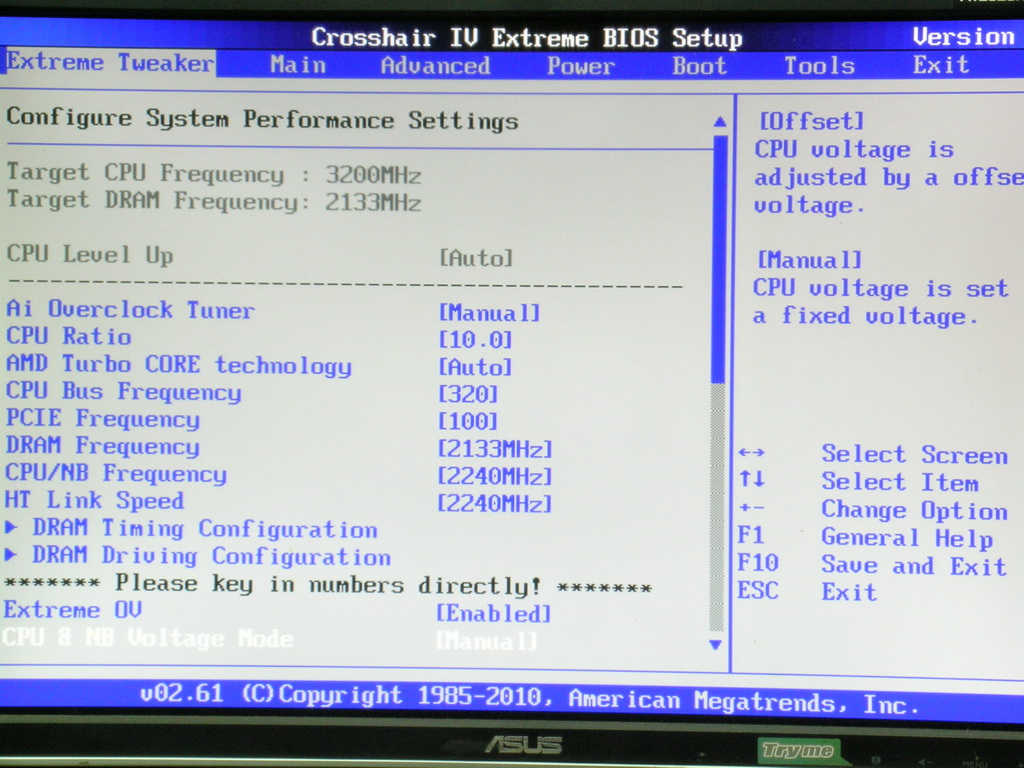Switch to the Exit tab

point(940,65)
